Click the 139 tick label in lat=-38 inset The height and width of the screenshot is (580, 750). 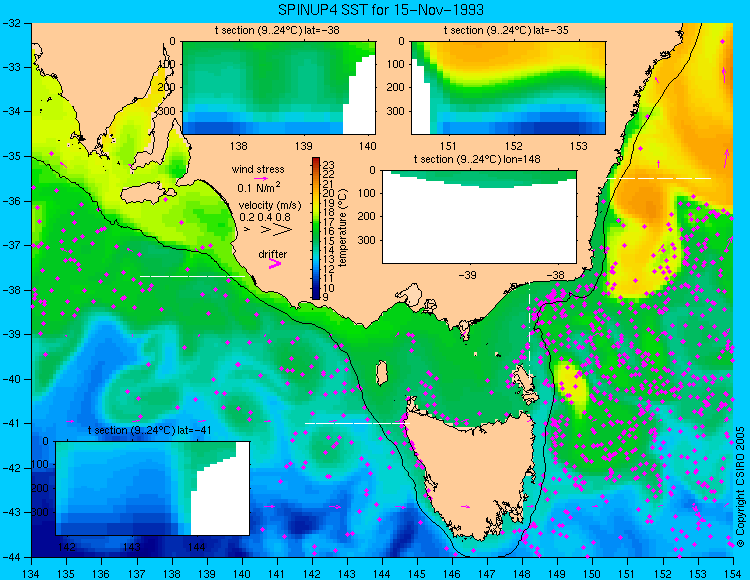303,146
